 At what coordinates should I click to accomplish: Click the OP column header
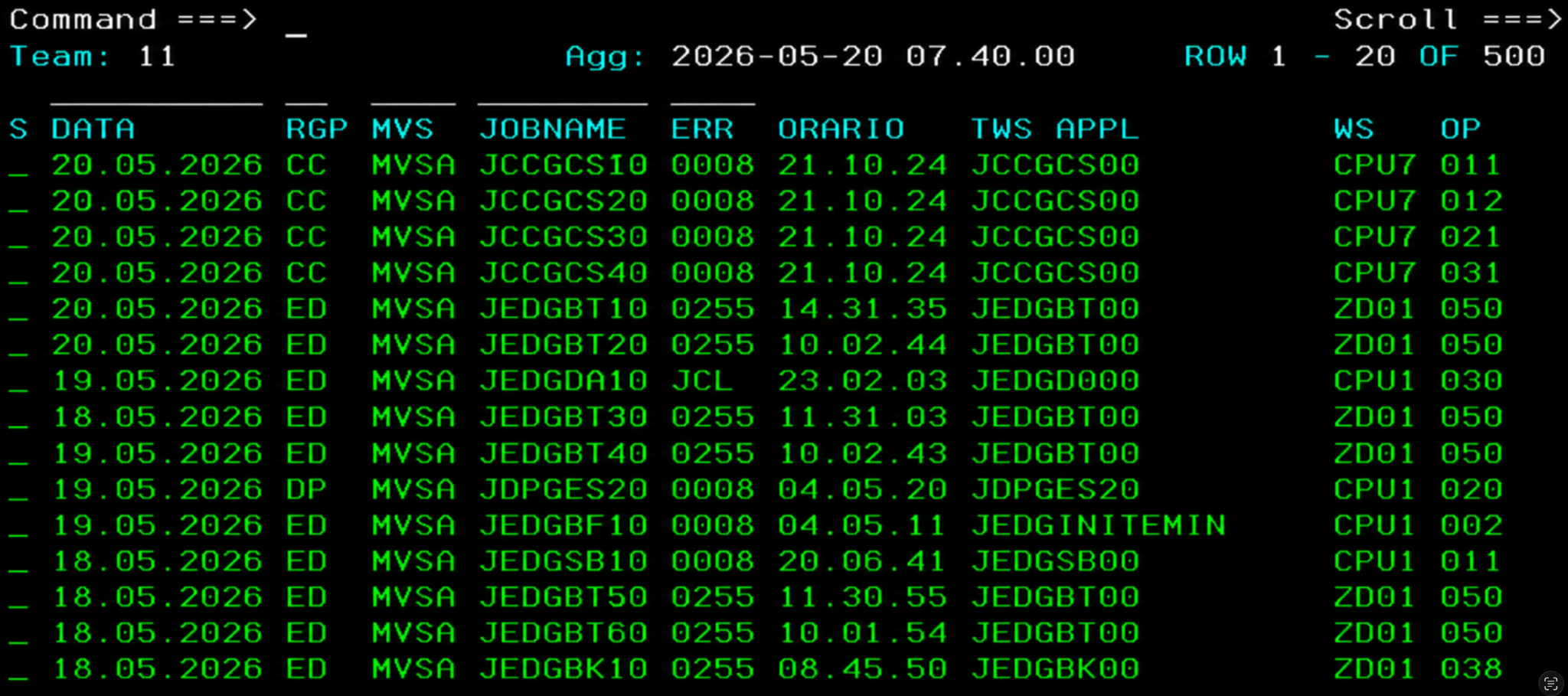[x=1461, y=129]
